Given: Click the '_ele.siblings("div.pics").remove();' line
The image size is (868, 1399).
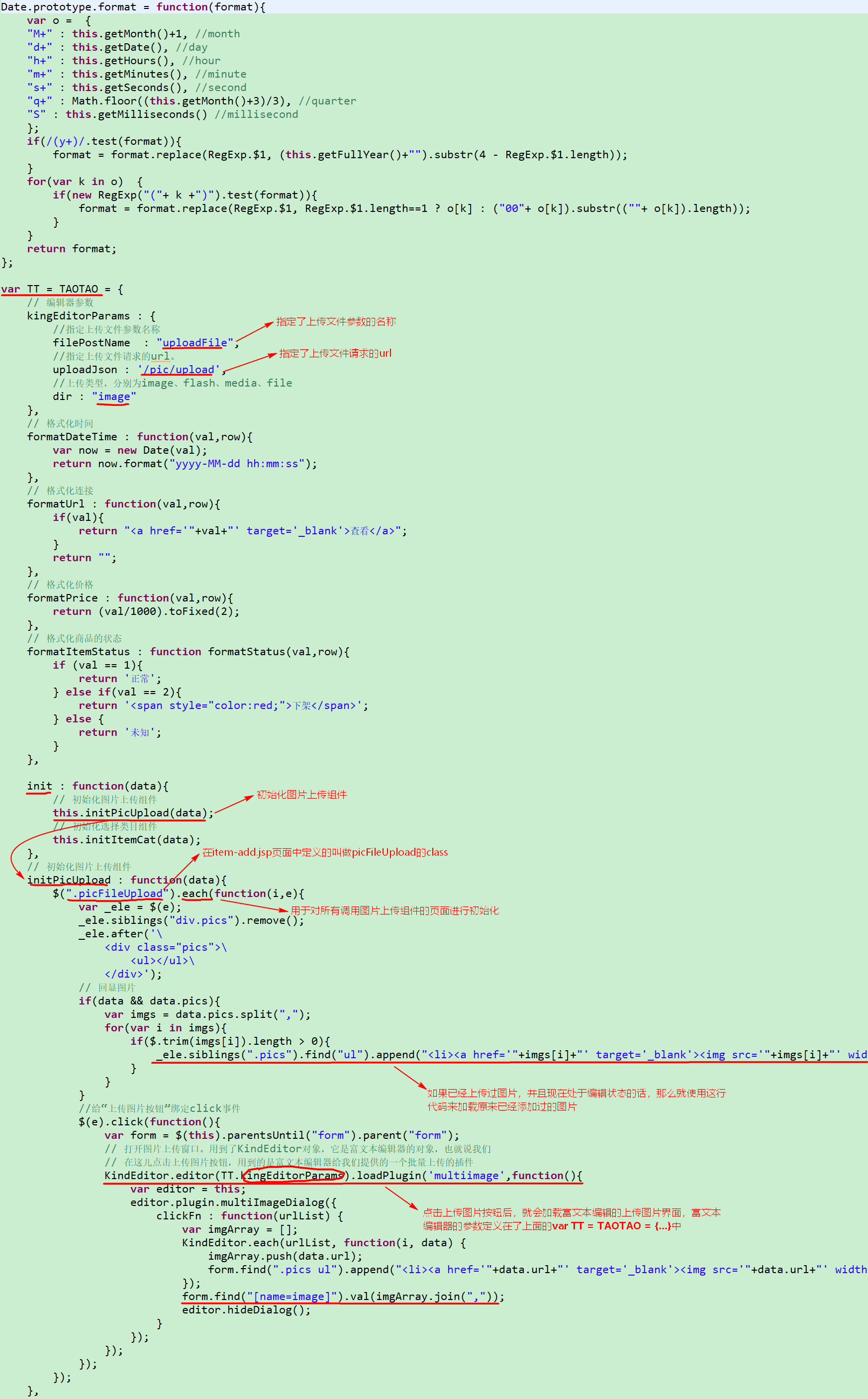Looking at the screenshot, I should click(191, 920).
